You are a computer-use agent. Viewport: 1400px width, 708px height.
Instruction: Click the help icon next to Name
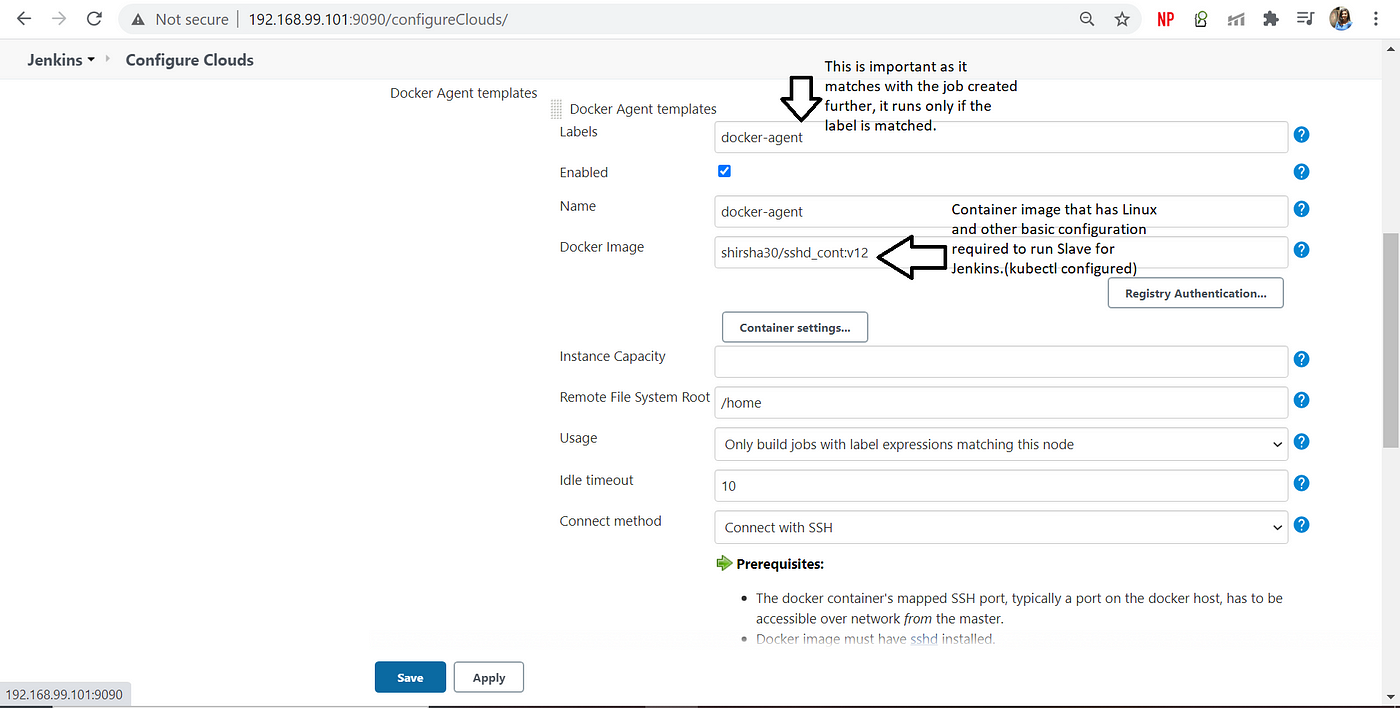coord(1302,209)
